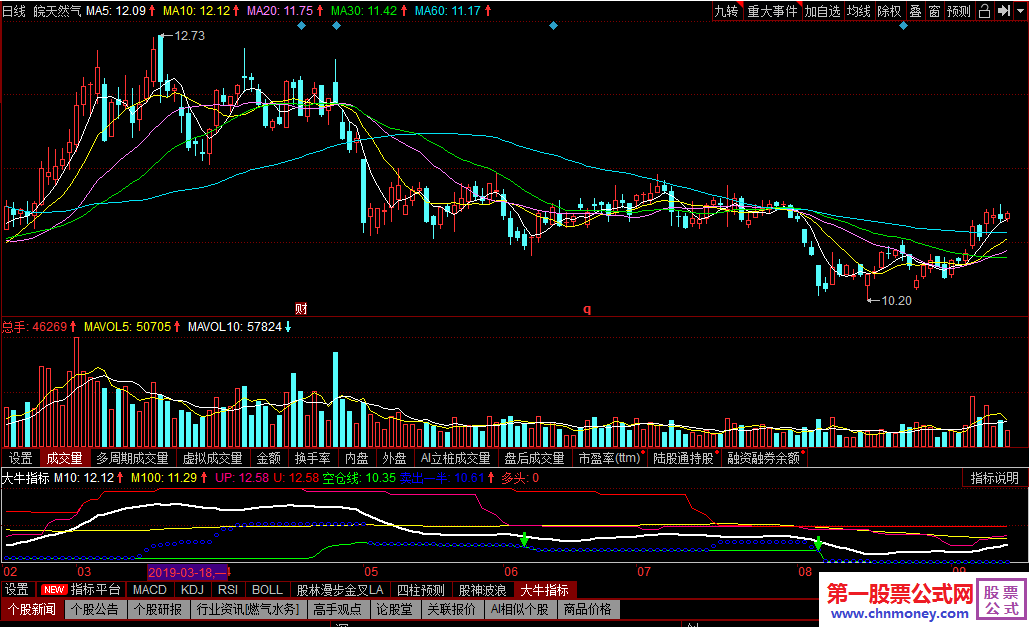This screenshot has height=627, width=1029.
Task: Open the AI相似个股 similar stocks tab
Action: 520,609
